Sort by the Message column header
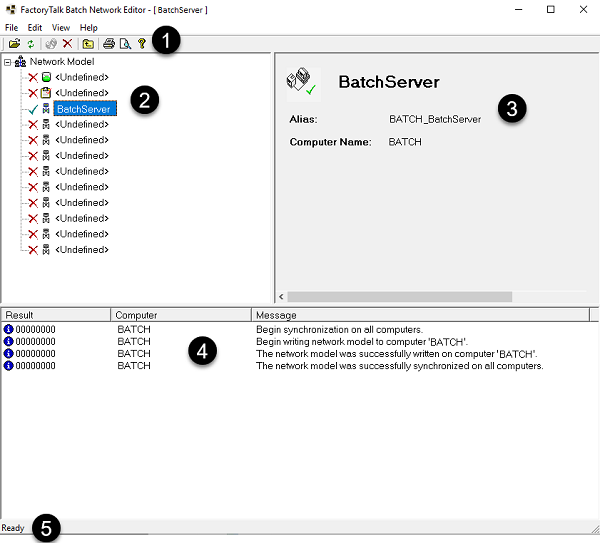The height and width of the screenshot is (543, 600). (x=421, y=315)
